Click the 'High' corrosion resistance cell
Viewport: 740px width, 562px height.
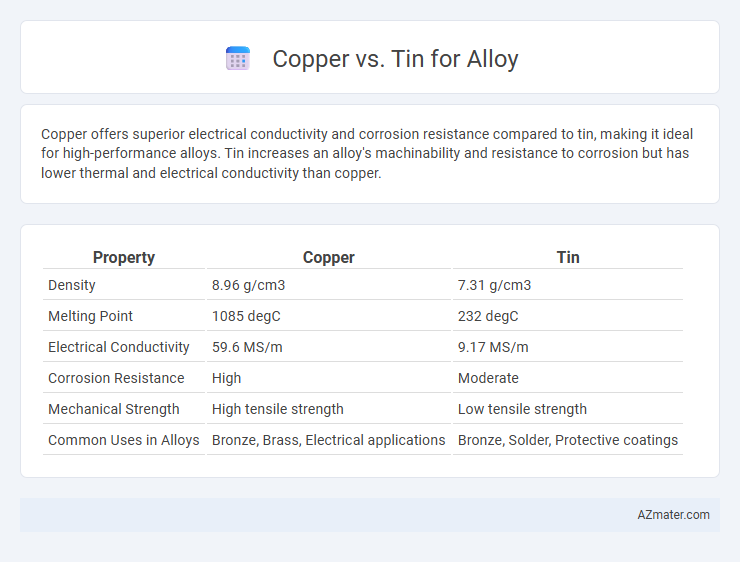click(328, 378)
